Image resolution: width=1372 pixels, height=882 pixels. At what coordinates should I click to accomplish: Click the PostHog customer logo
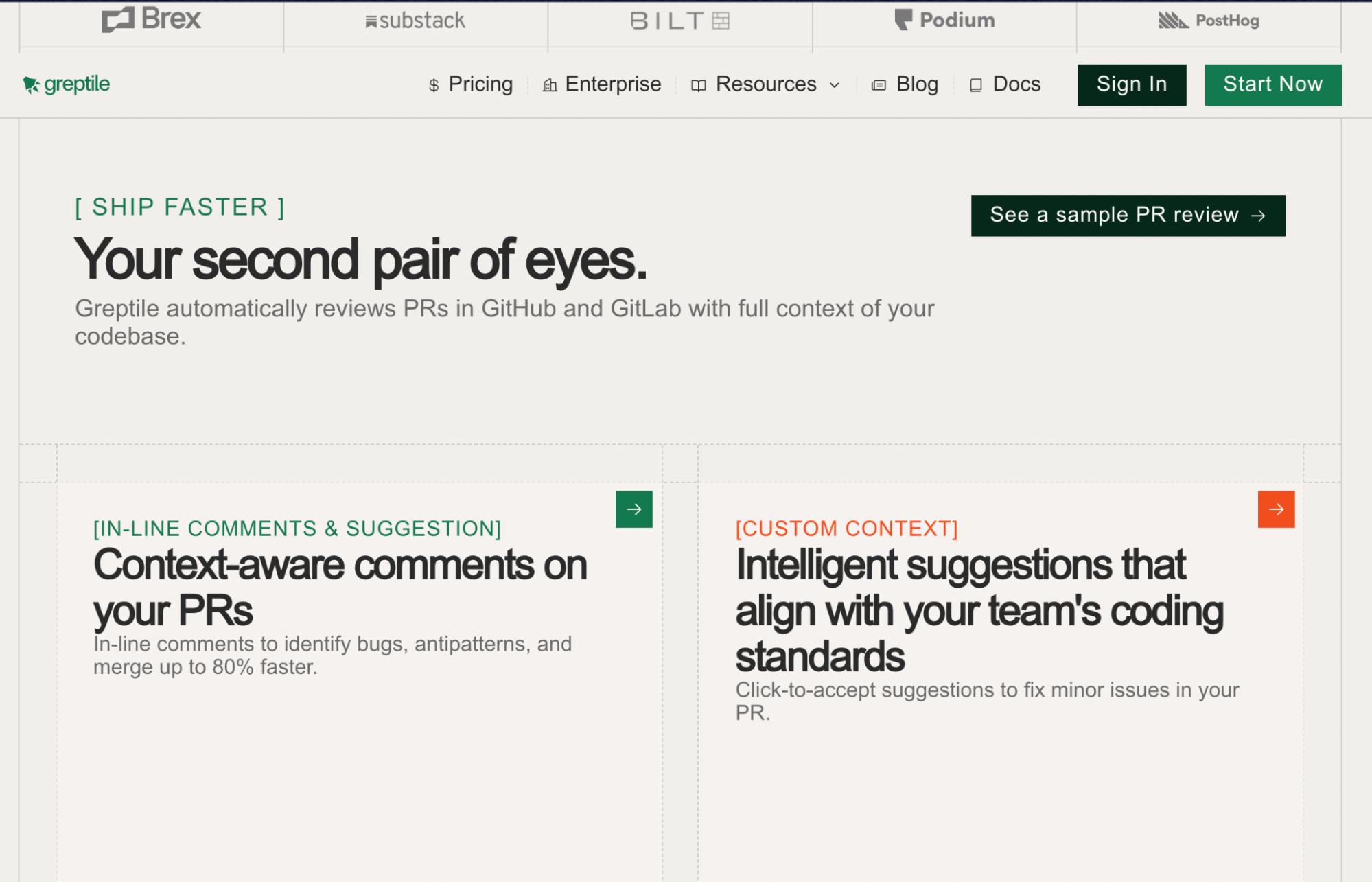click(x=1209, y=21)
